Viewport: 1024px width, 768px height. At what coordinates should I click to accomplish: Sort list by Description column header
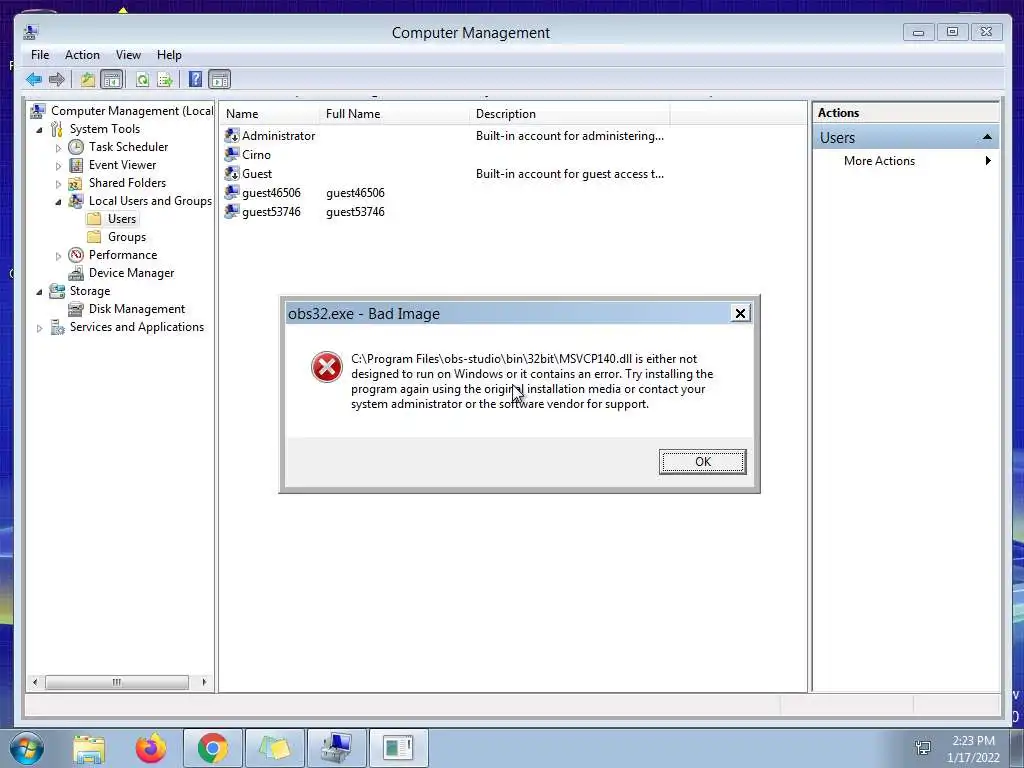pos(570,114)
